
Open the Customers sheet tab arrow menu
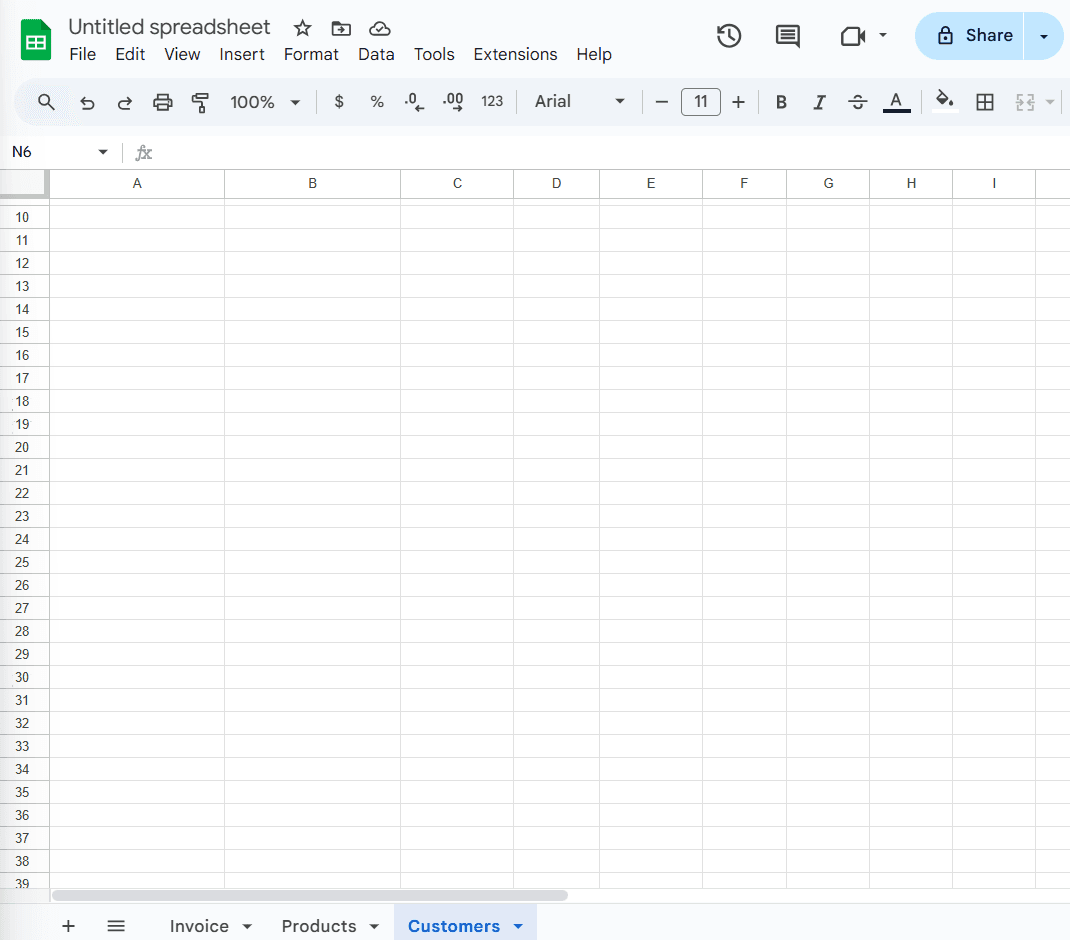point(518,926)
